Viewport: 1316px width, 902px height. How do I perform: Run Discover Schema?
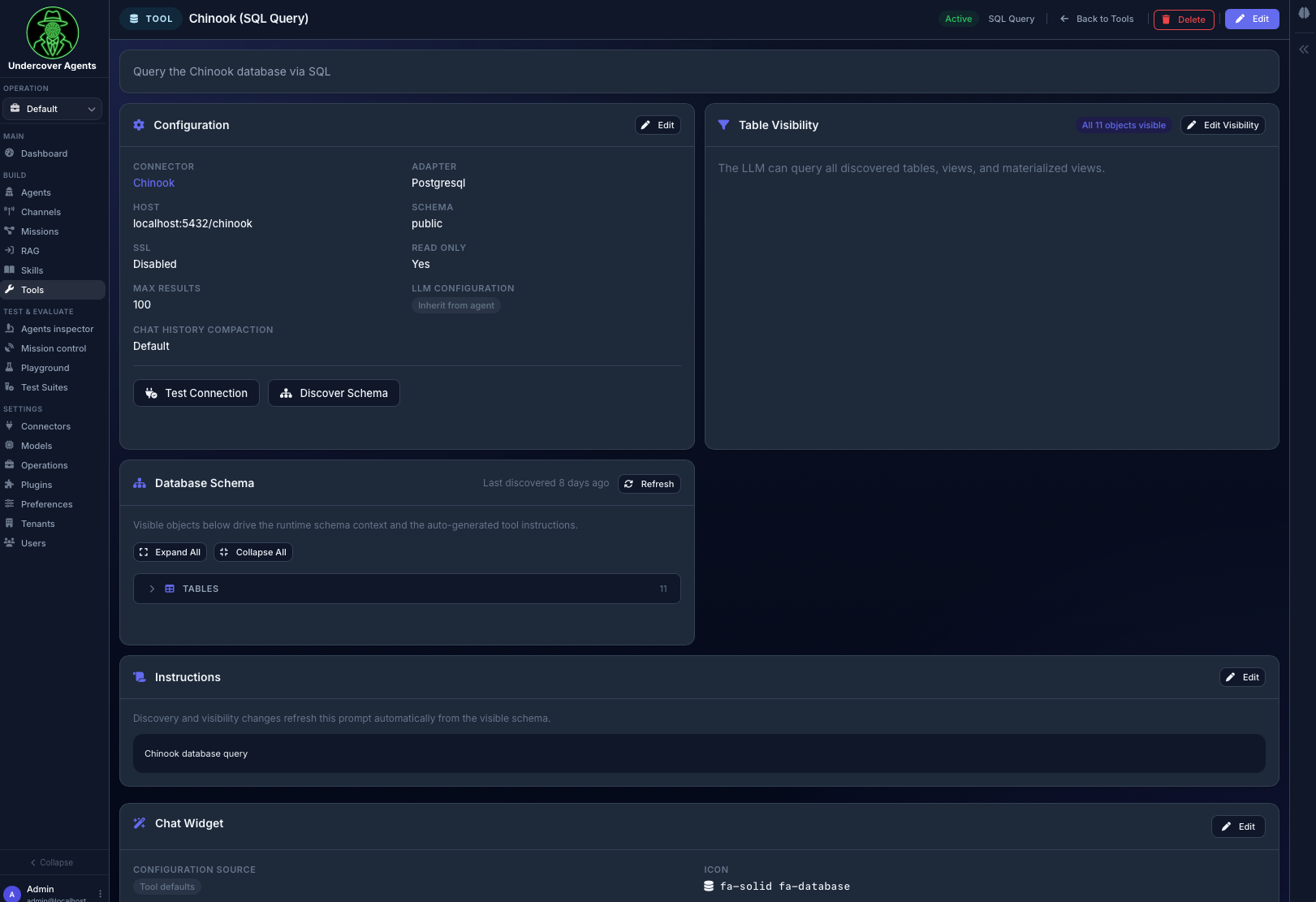[x=334, y=393]
